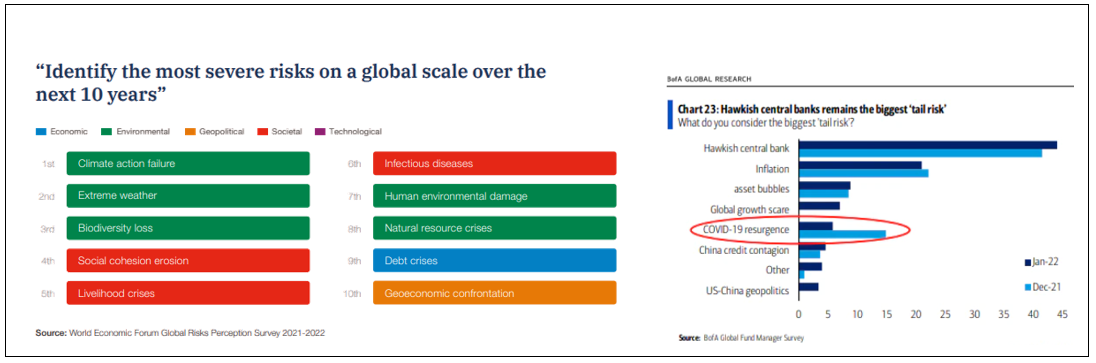Click the asset bubbles axis label
This screenshot has height=363, width=1096.
coord(763,189)
